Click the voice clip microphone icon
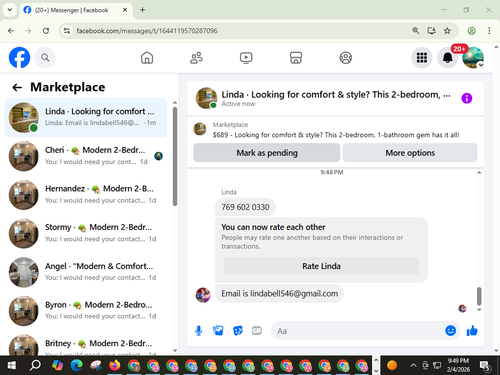This screenshot has width=500, height=375. point(199,331)
